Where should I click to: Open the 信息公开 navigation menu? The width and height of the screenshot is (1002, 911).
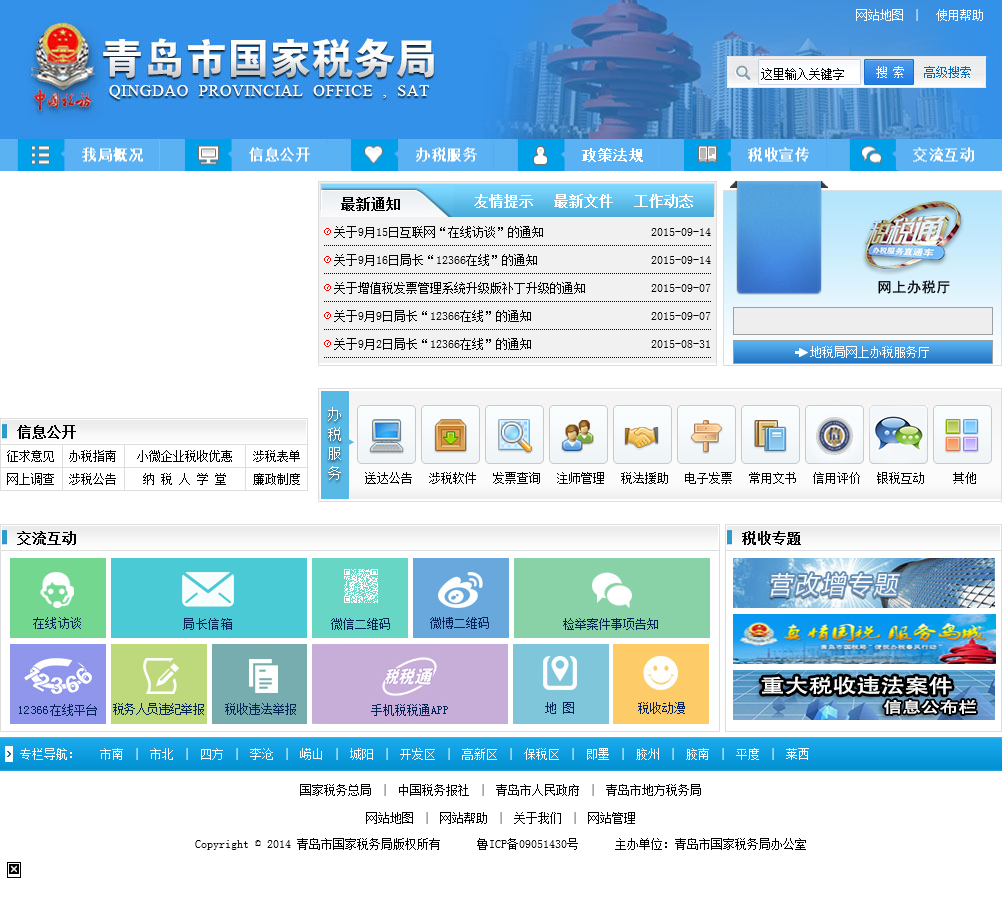tap(279, 155)
